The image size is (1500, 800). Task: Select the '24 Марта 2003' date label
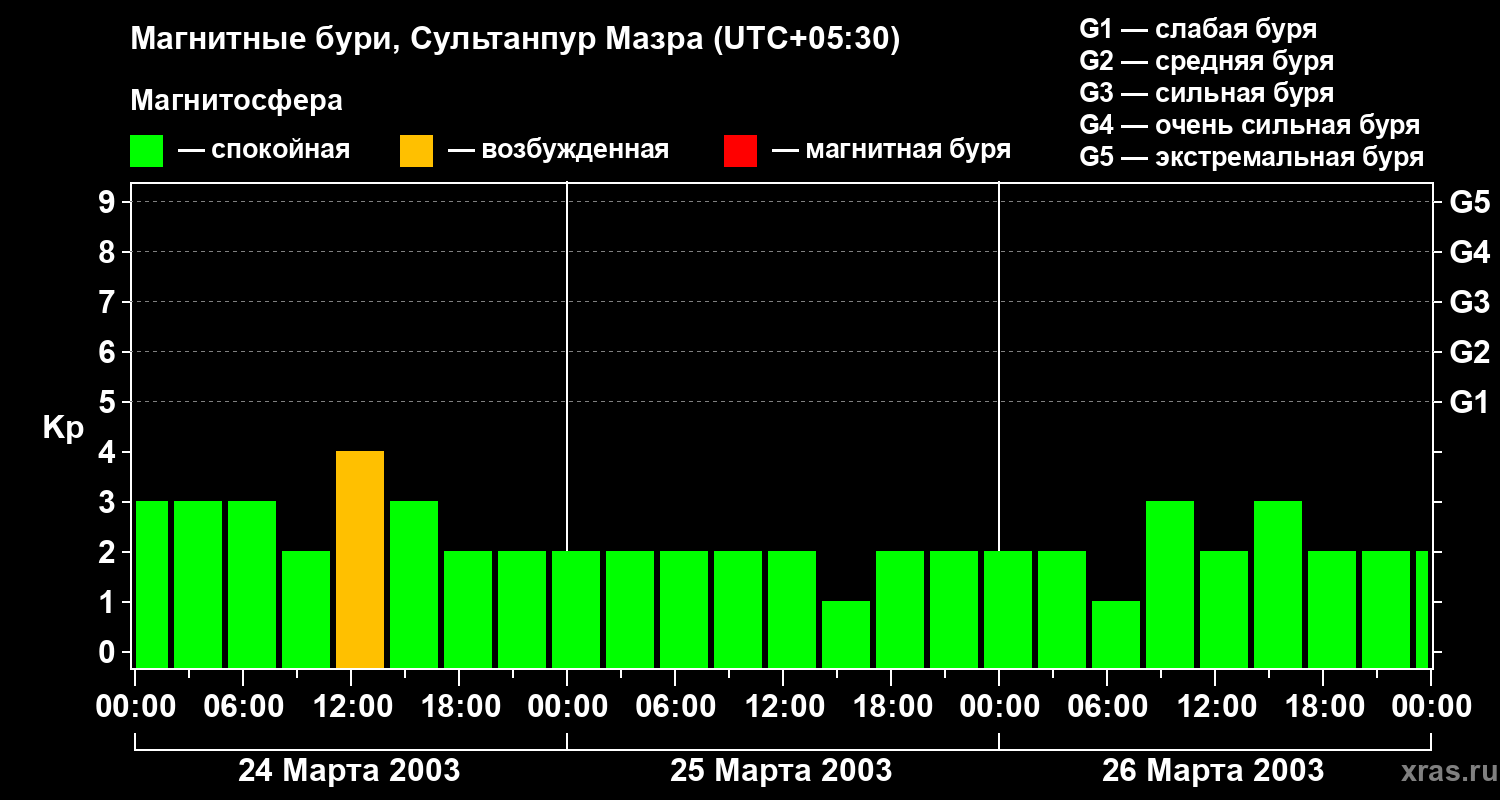349,771
